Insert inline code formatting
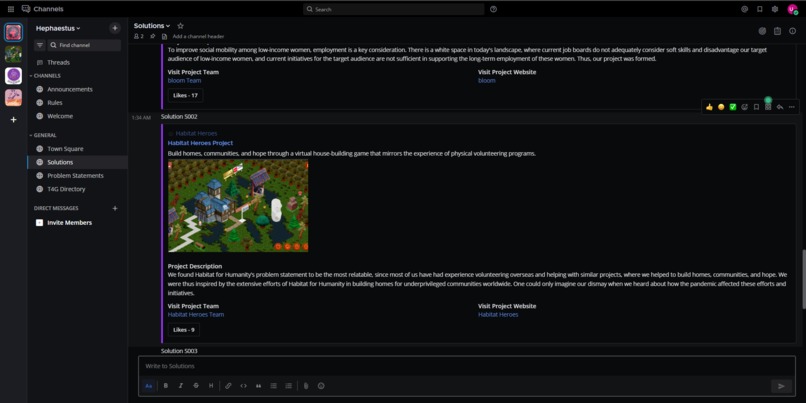This screenshot has height=403, width=806. [x=244, y=386]
